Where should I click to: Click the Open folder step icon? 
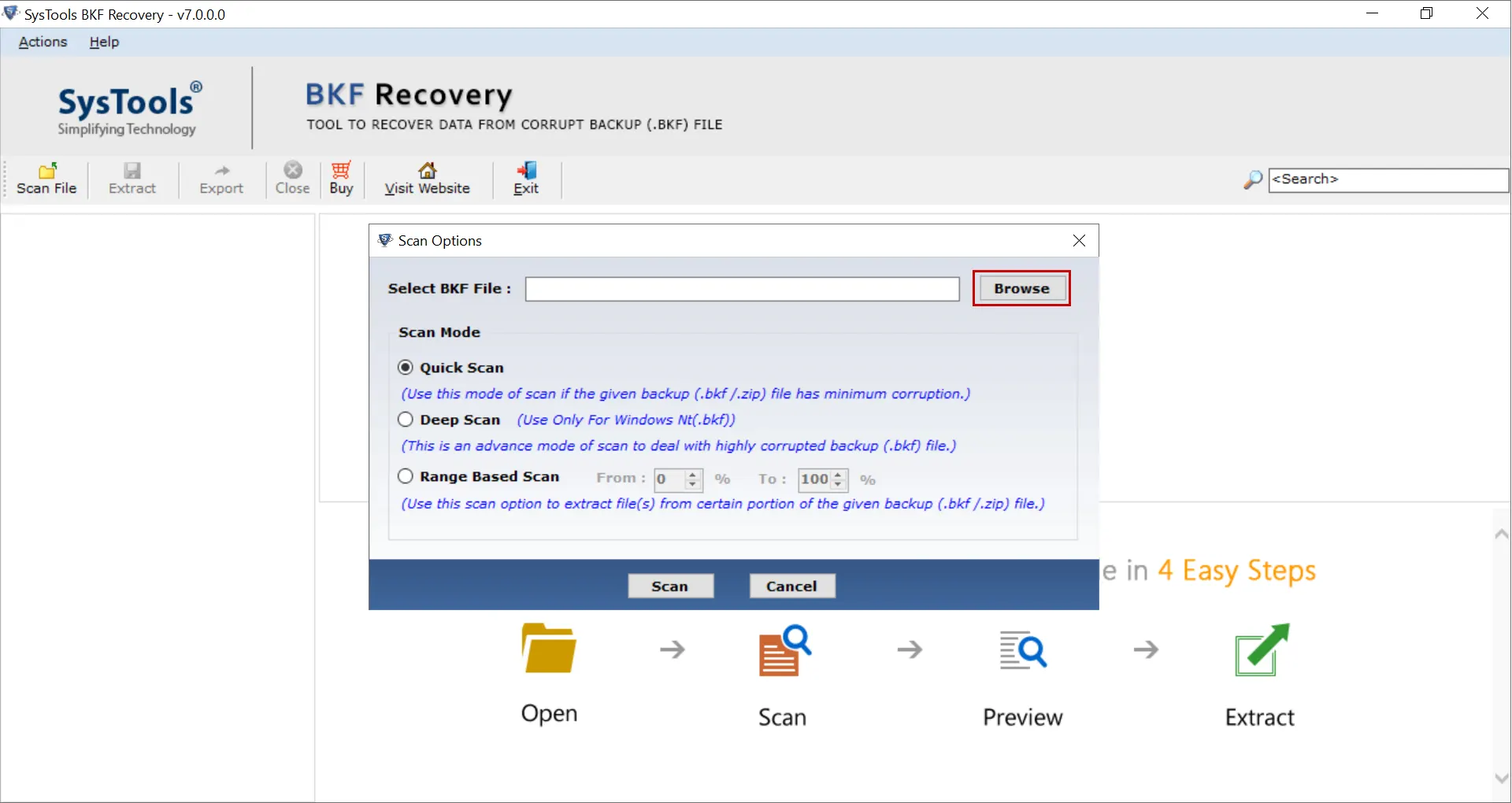pyautogui.click(x=549, y=648)
